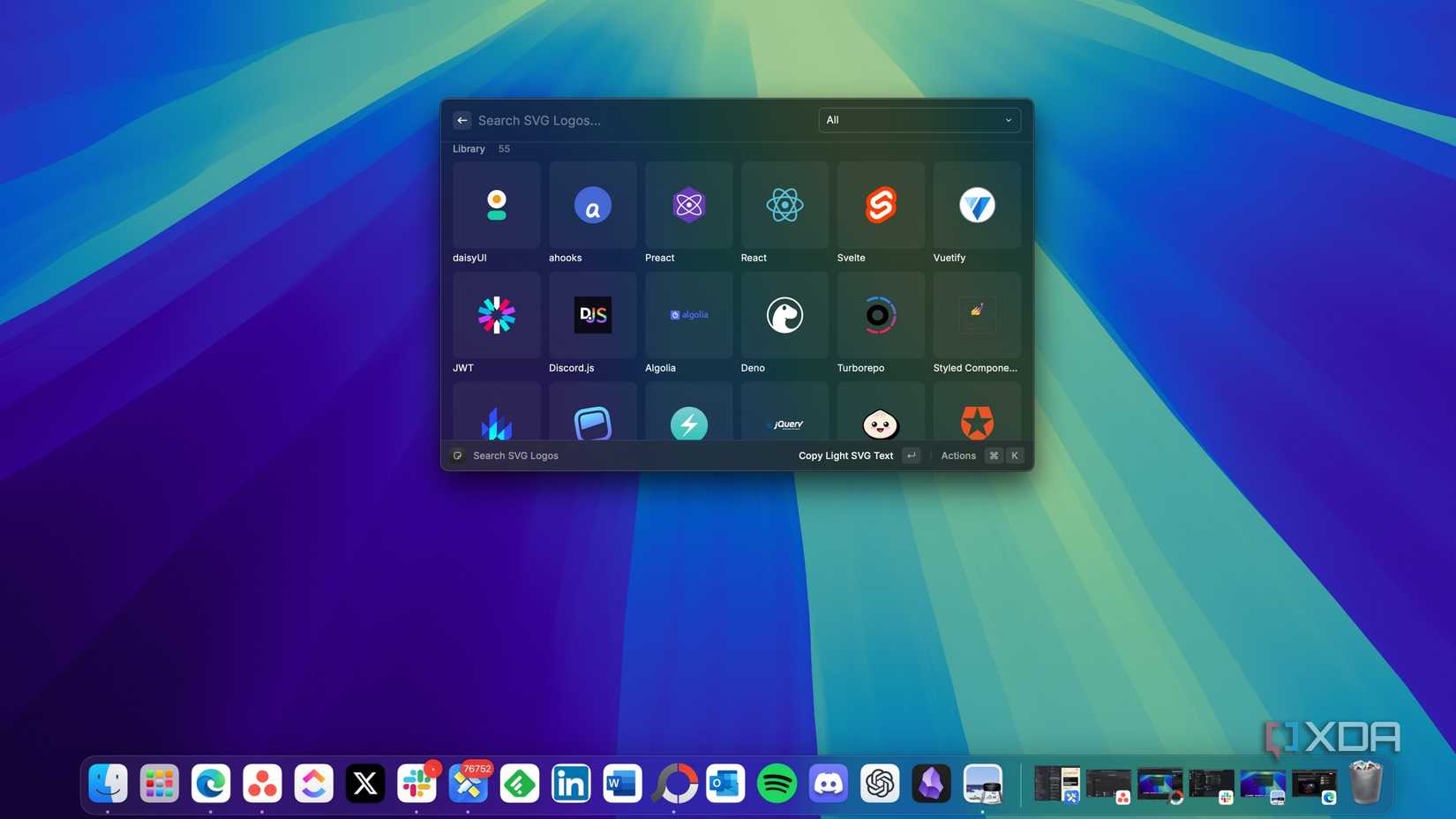The image size is (1456, 819).
Task: Open Discord from the Dock
Action: point(827,784)
